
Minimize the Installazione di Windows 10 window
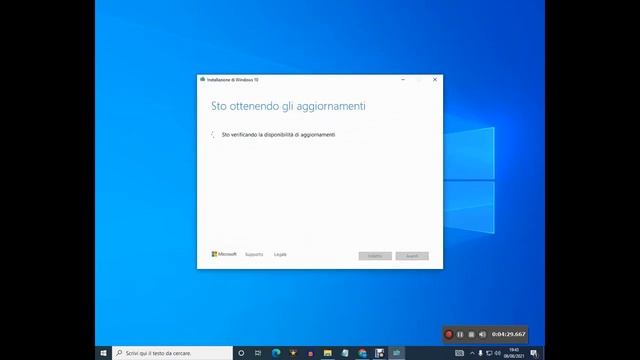[x=403, y=80]
